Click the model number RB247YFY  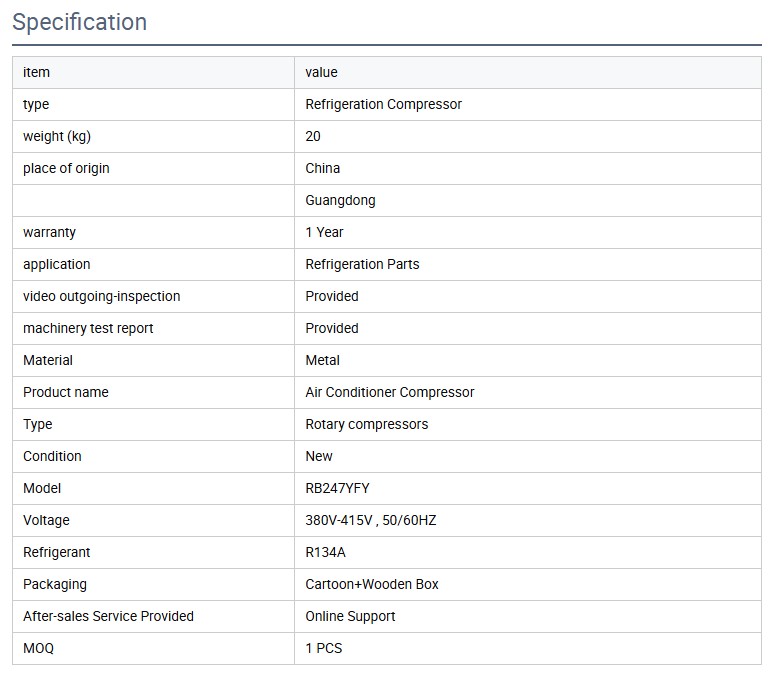click(x=339, y=488)
